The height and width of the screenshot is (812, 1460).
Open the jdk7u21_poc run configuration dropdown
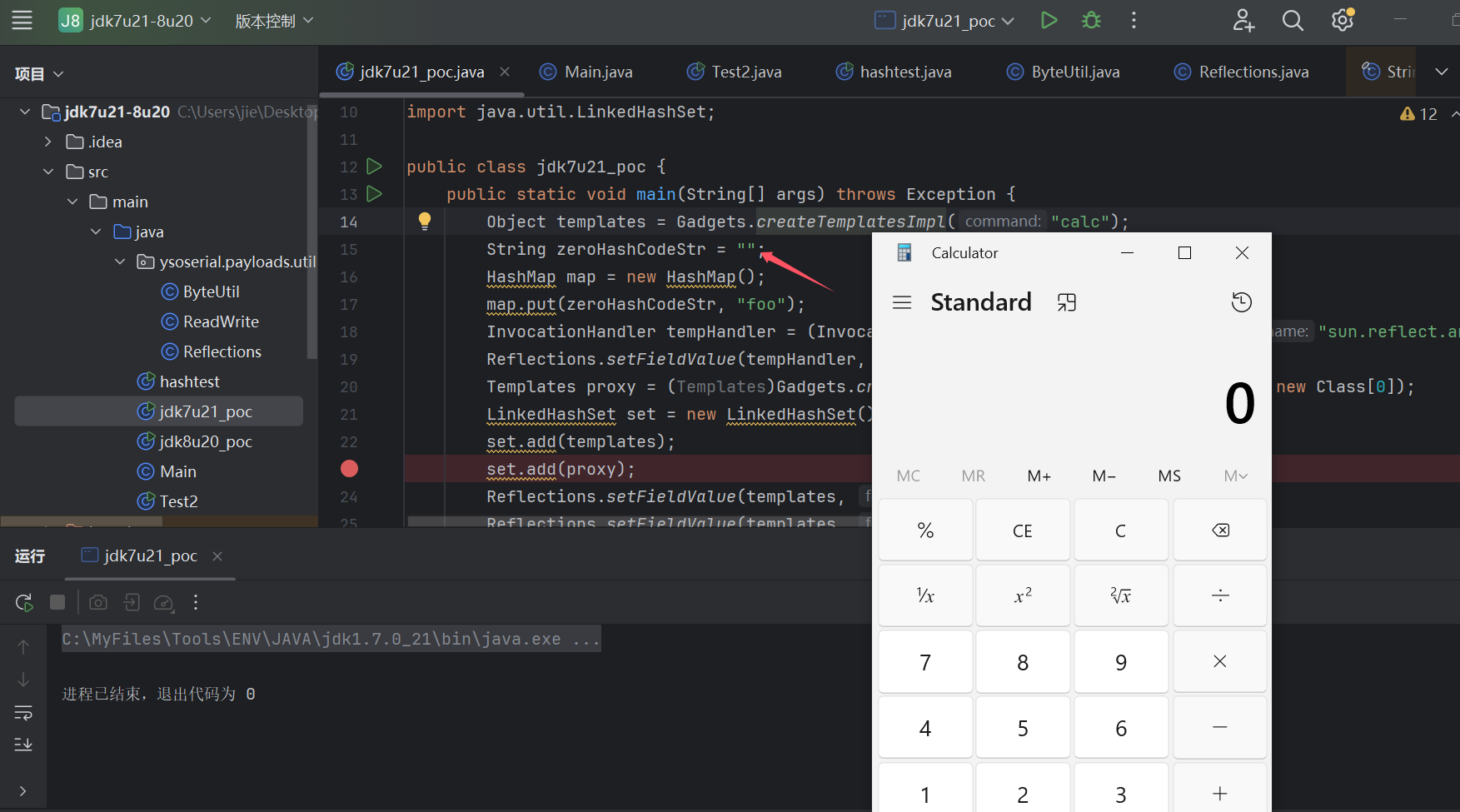click(944, 21)
